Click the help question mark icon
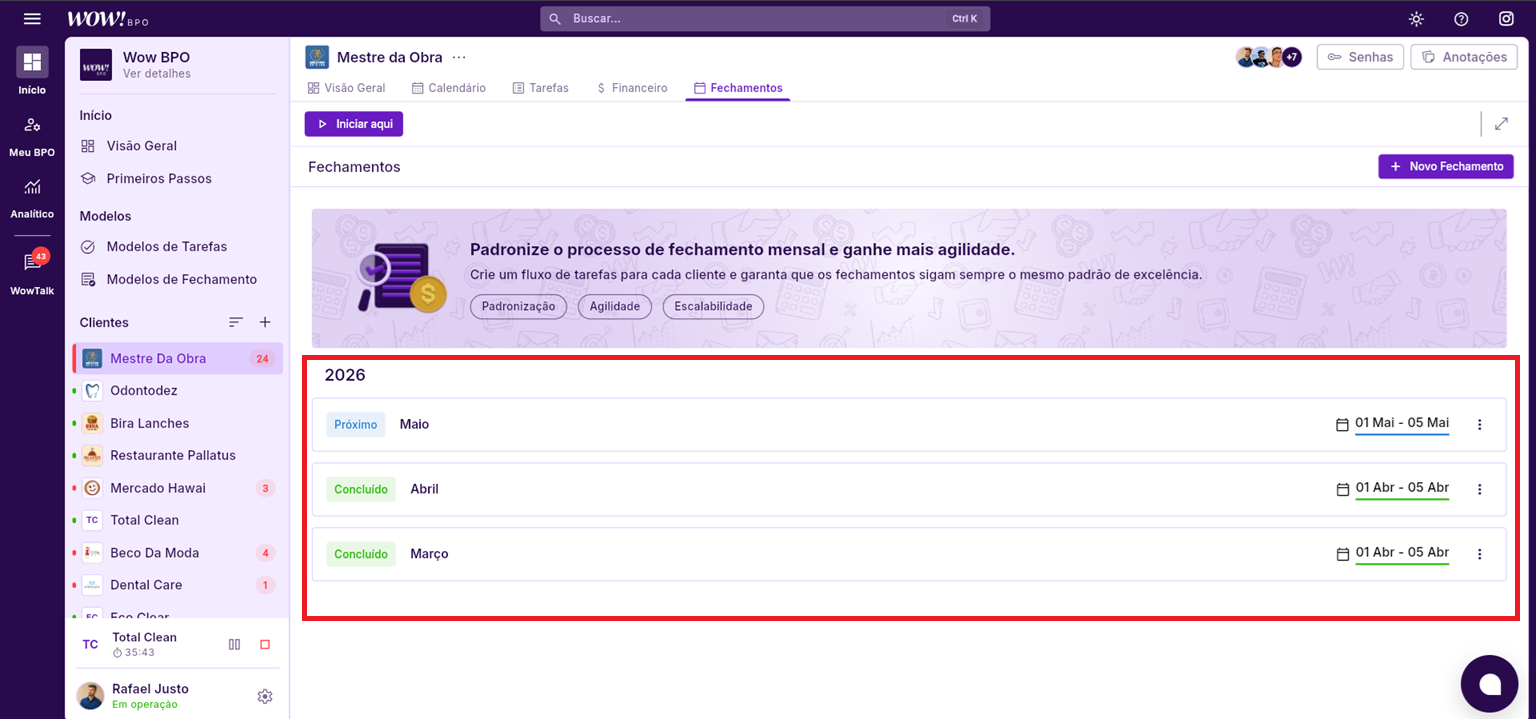1536x719 pixels. pyautogui.click(x=1461, y=19)
